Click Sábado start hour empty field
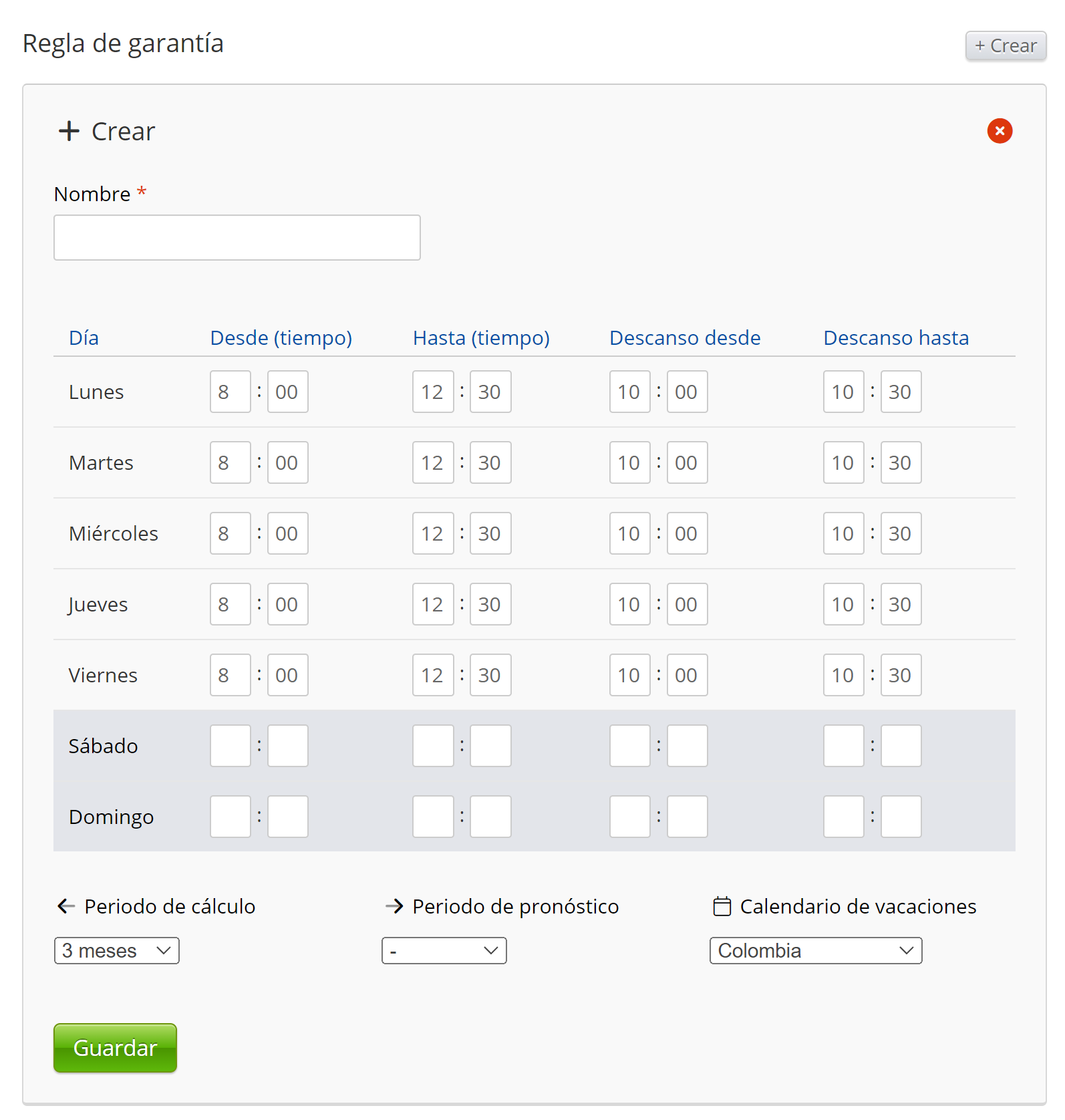 [x=230, y=746]
